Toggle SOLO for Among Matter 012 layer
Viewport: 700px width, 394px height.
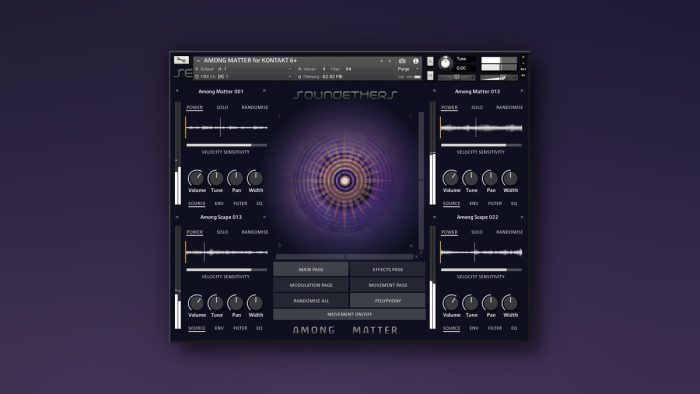click(x=477, y=108)
